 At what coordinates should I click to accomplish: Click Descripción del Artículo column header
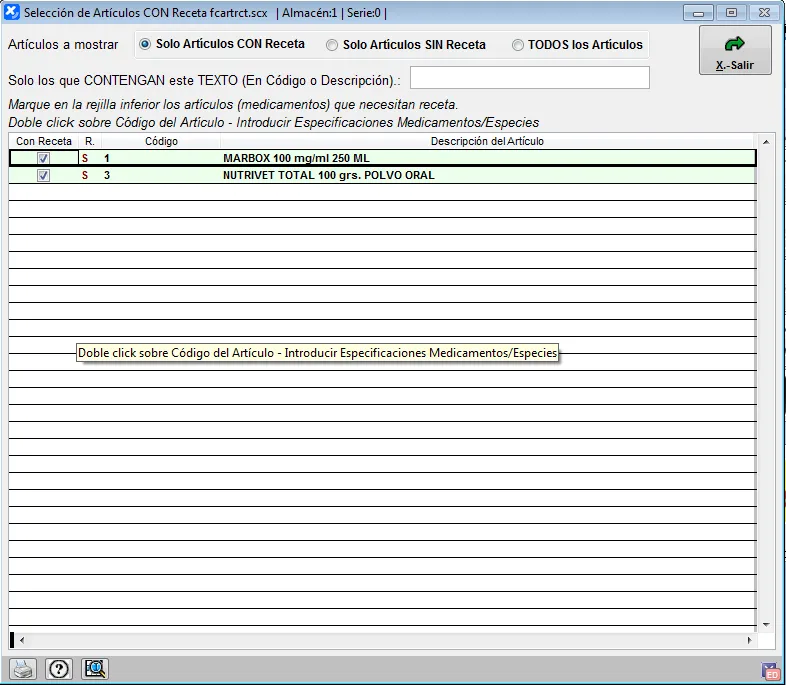487,142
